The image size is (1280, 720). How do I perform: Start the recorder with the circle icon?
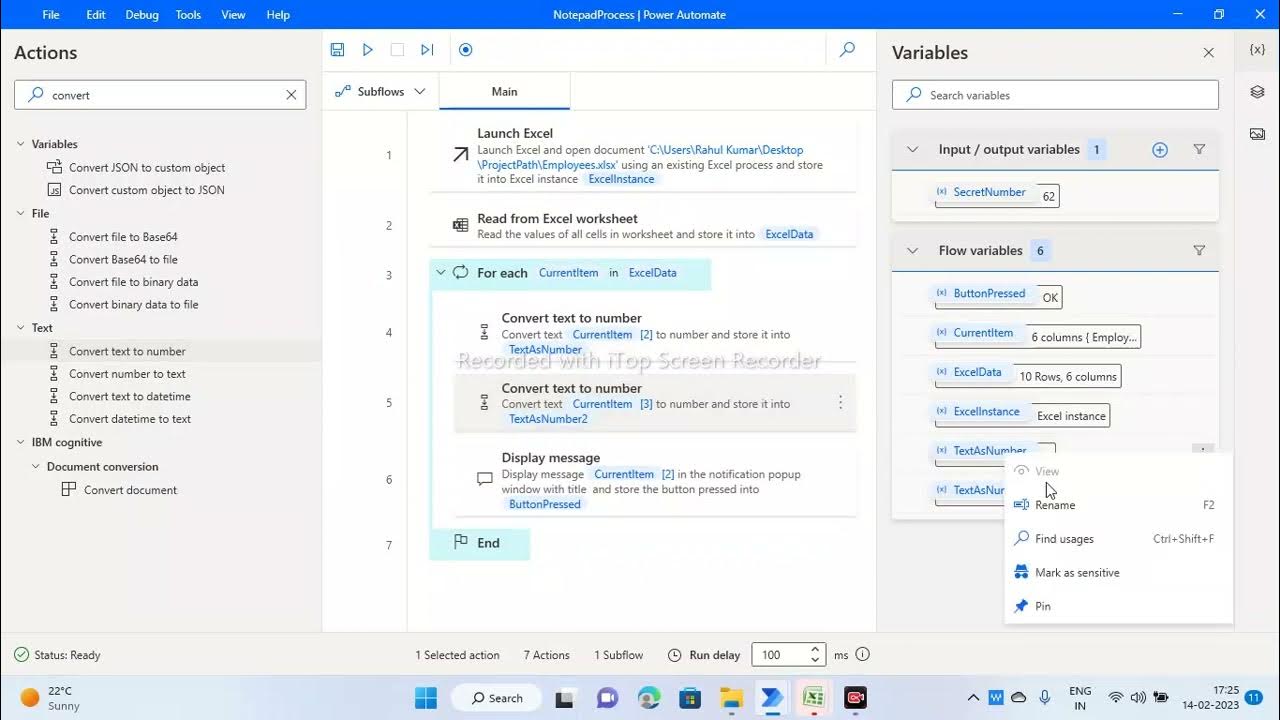[465, 50]
